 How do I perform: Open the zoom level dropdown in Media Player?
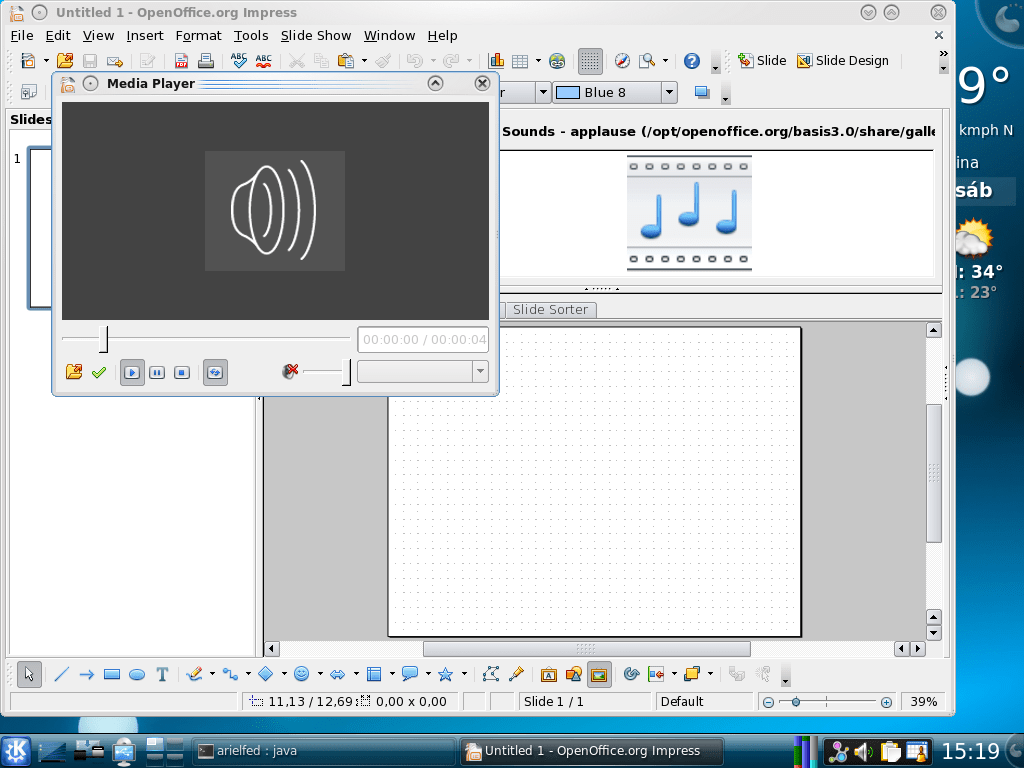tap(480, 371)
